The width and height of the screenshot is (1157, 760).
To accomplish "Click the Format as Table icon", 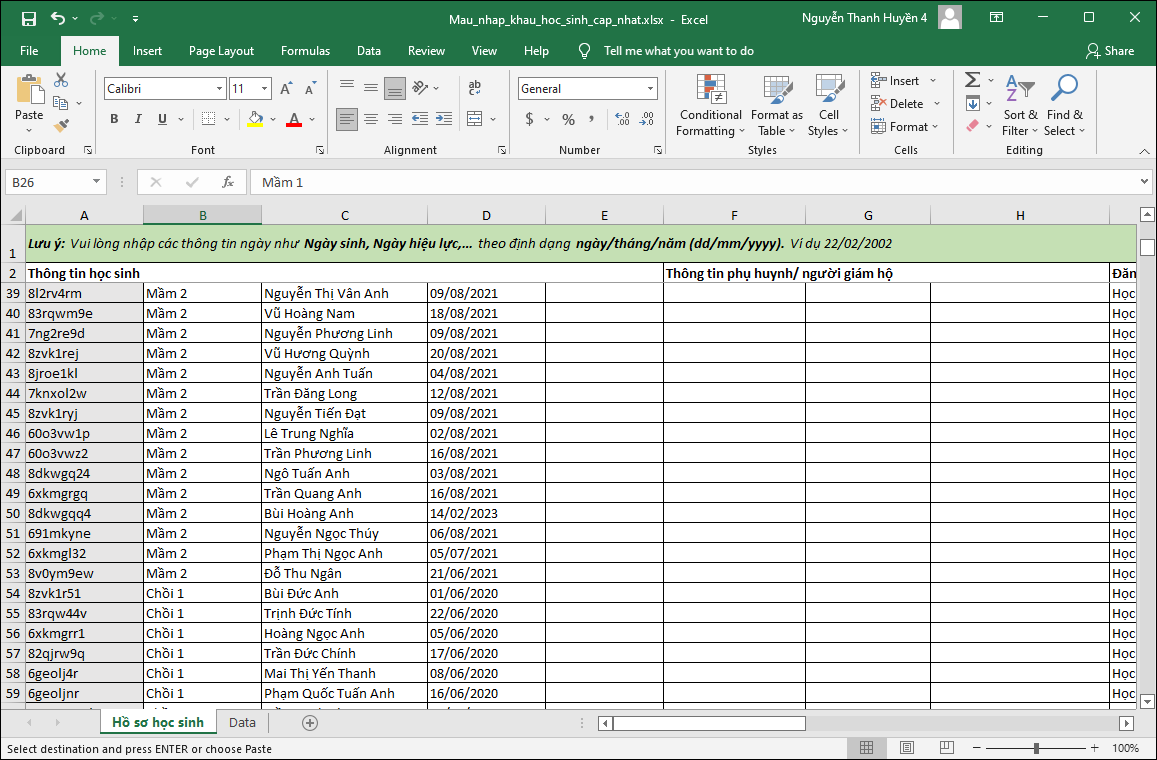I will (x=777, y=106).
